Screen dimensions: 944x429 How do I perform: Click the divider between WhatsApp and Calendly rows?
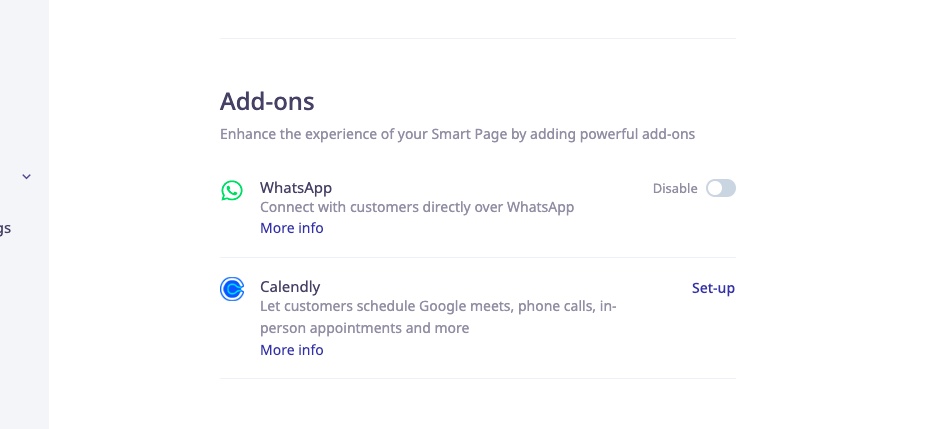(x=478, y=258)
